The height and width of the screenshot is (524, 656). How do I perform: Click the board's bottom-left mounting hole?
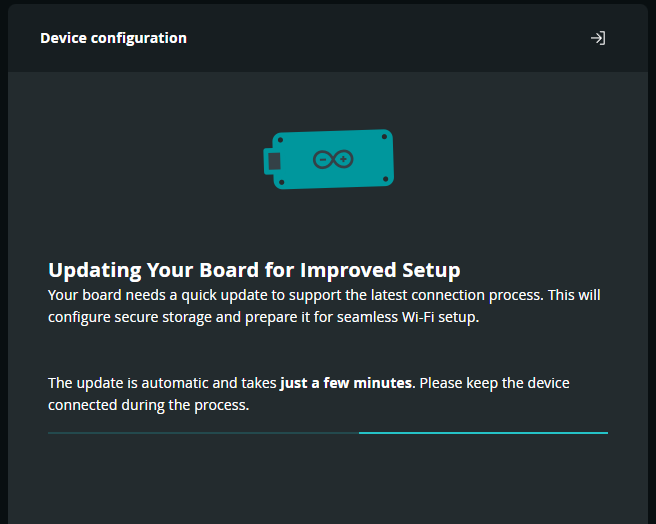[282, 182]
